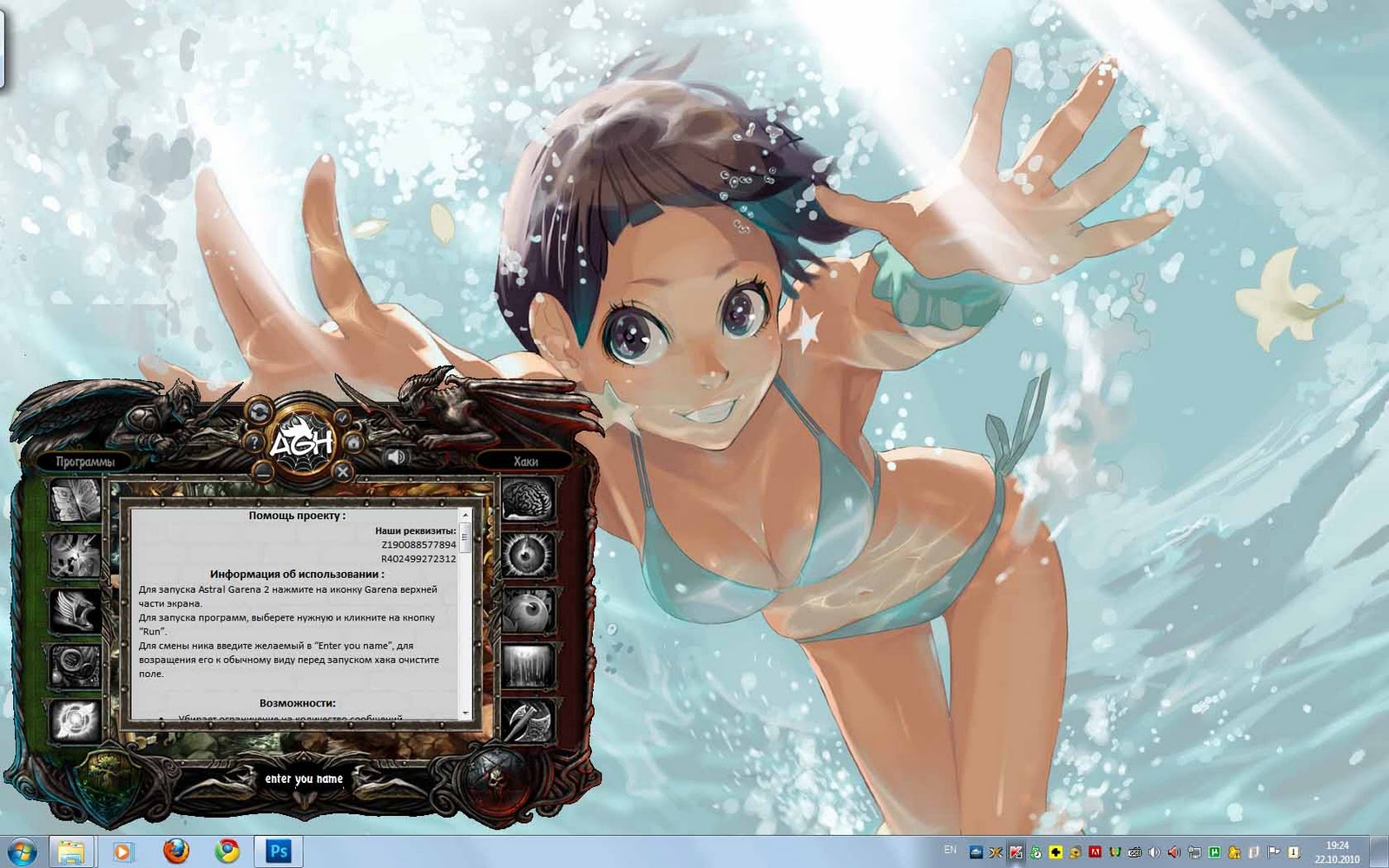This screenshot has height=868, width=1389.
Task: Click the info panel scroll up arrow
Action: point(466,515)
